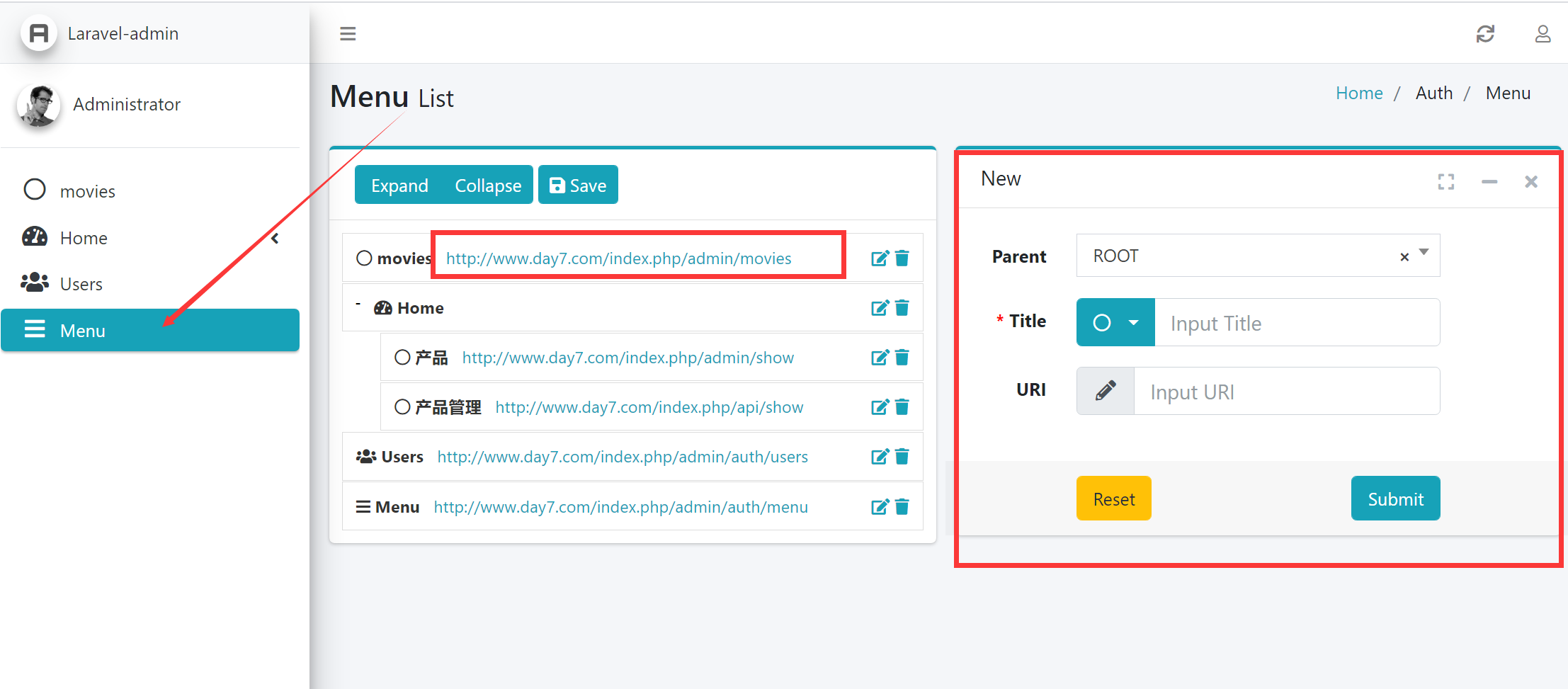The width and height of the screenshot is (1568, 689).
Task: Clear the ROOT parent selection
Action: click(x=1404, y=257)
